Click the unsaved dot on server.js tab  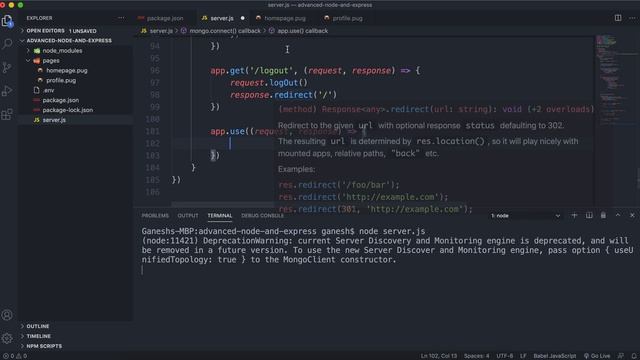(242, 18)
